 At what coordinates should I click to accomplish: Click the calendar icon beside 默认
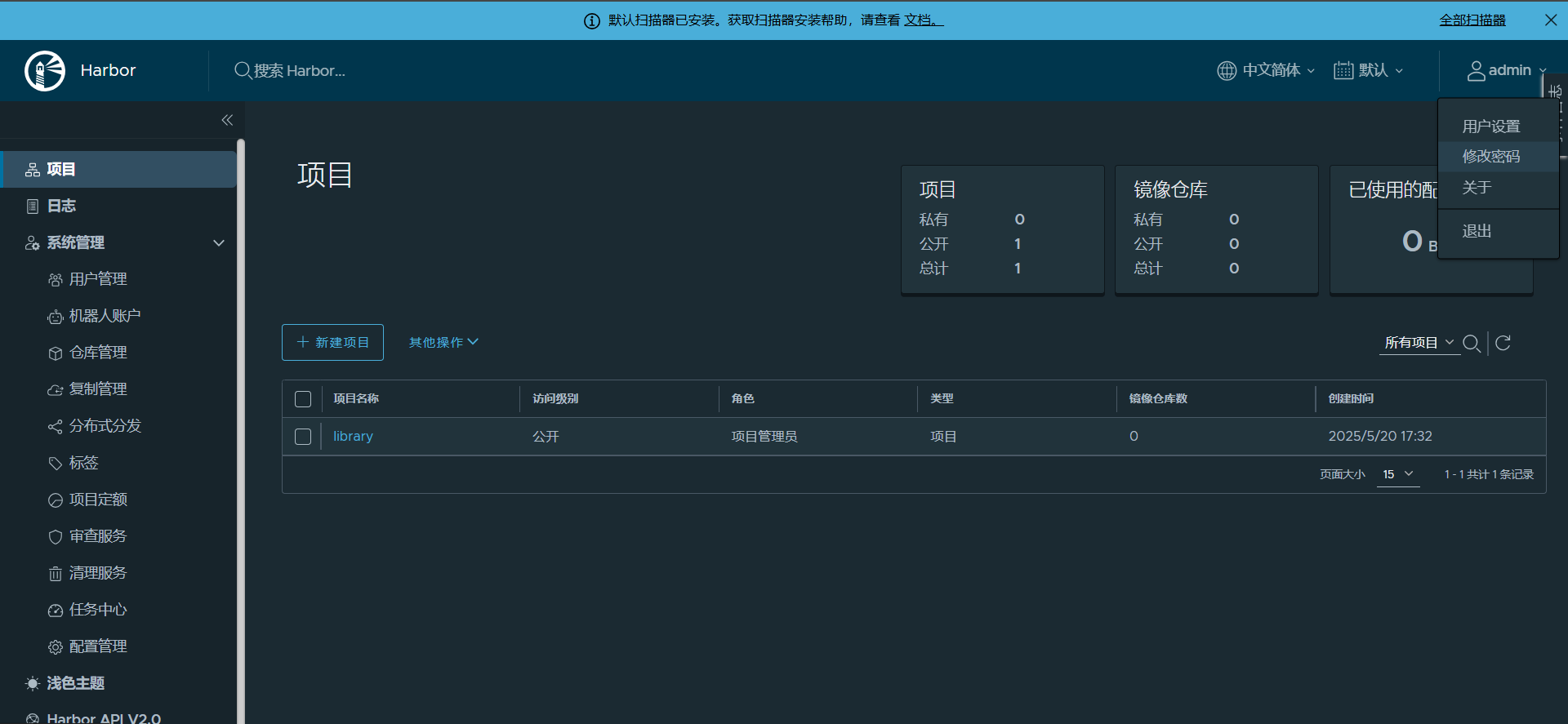click(x=1343, y=71)
